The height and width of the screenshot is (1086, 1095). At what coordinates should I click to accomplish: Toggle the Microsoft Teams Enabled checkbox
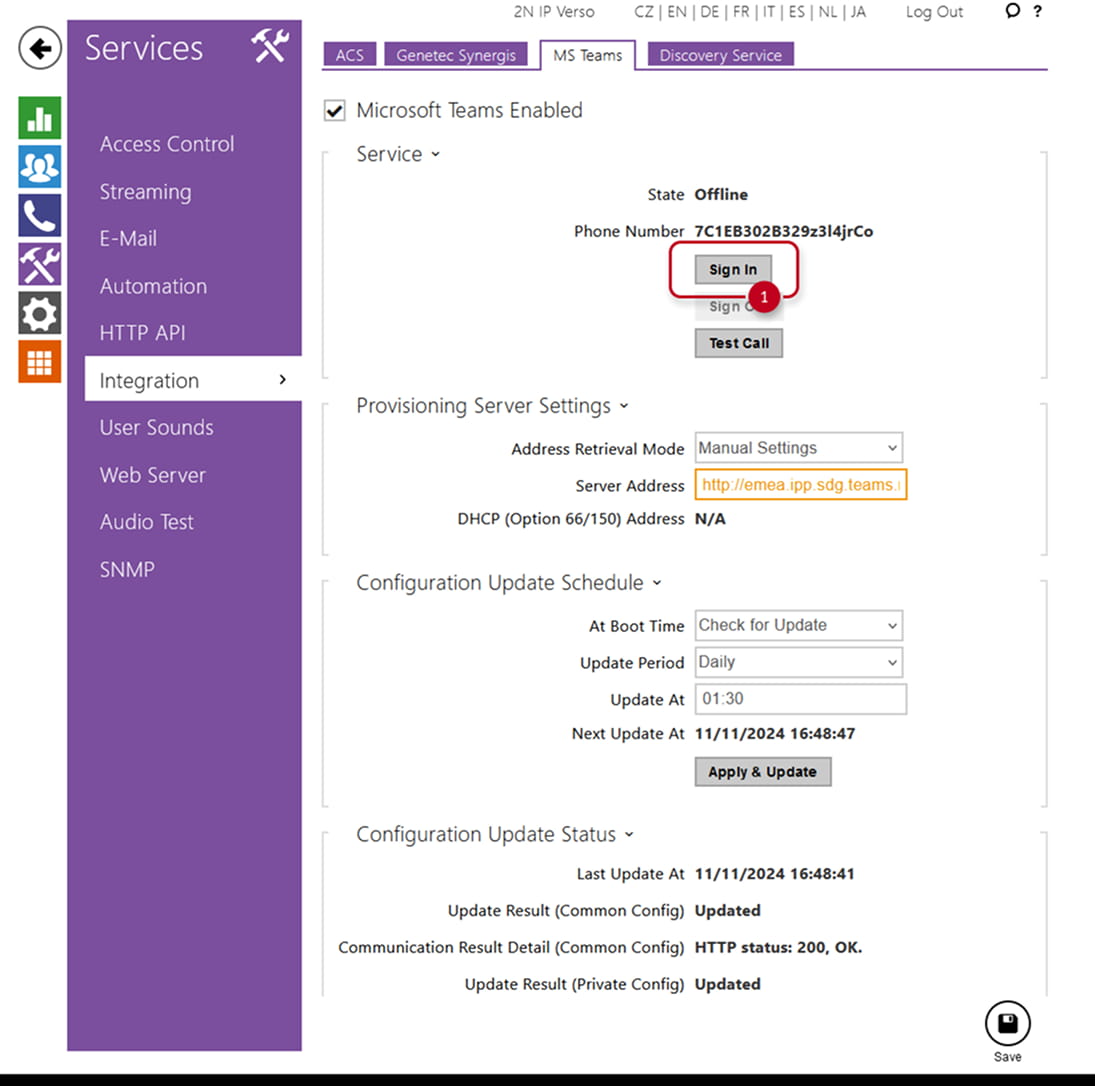[335, 110]
